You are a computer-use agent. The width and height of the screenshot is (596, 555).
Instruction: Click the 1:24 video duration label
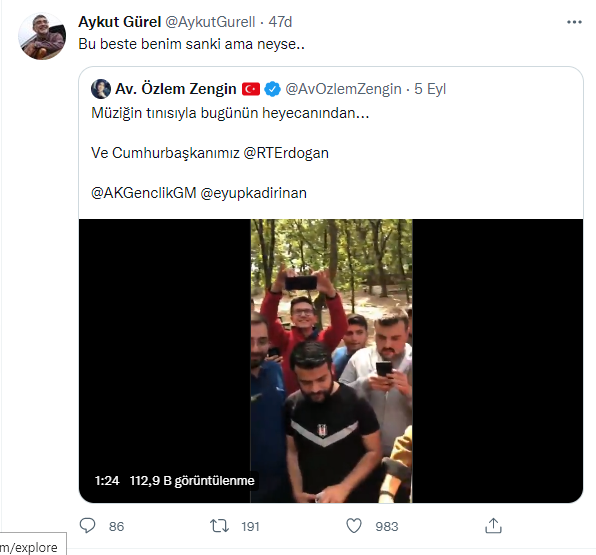[107, 481]
